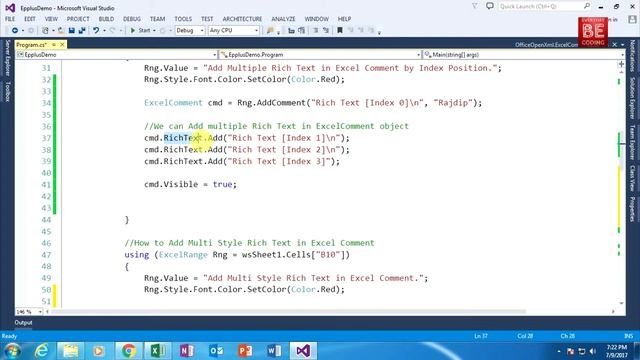Open the Start button dropdown arrow
Screen dimensions: 640x360
pyautogui.click(x=154, y=31)
